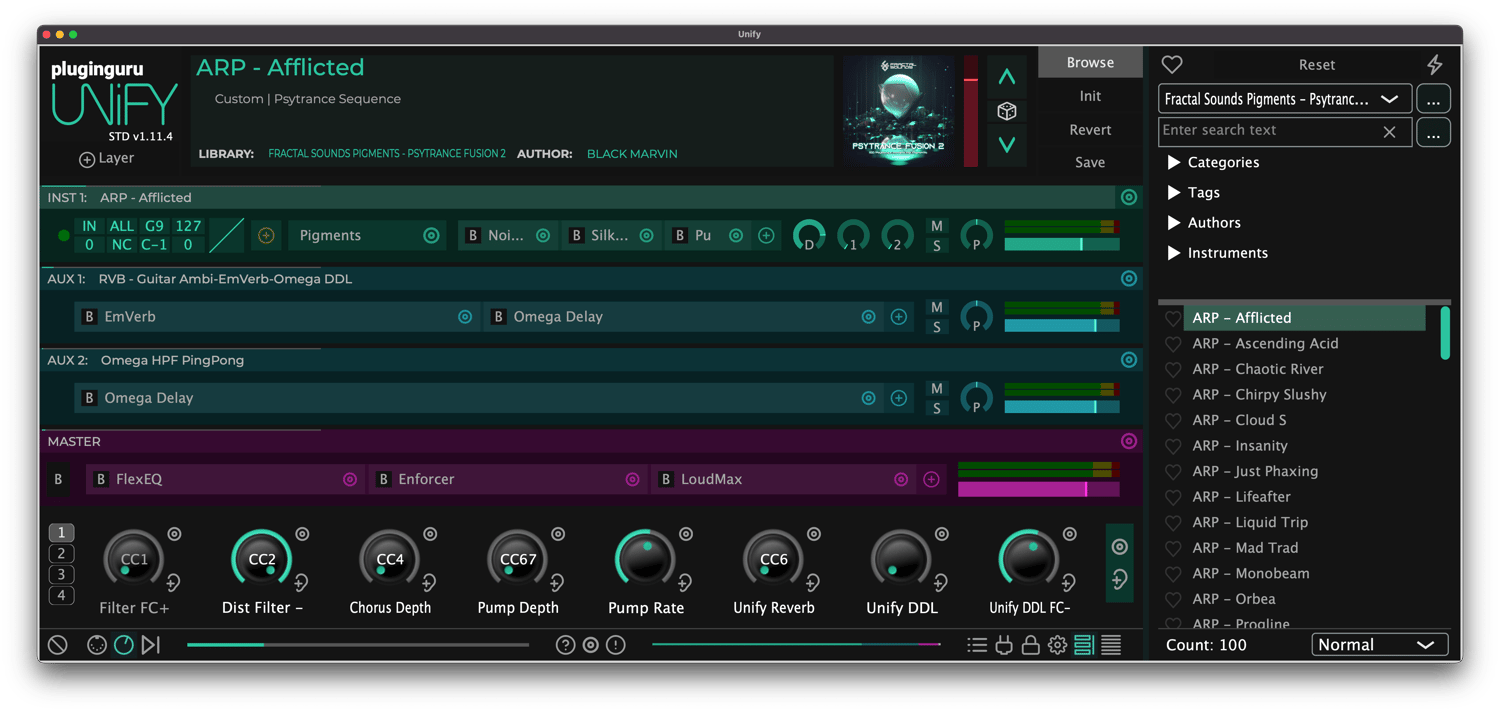Open Fractal Sounds Pigments library dropdown
The width and height of the screenshot is (1500, 712).
(1285, 99)
